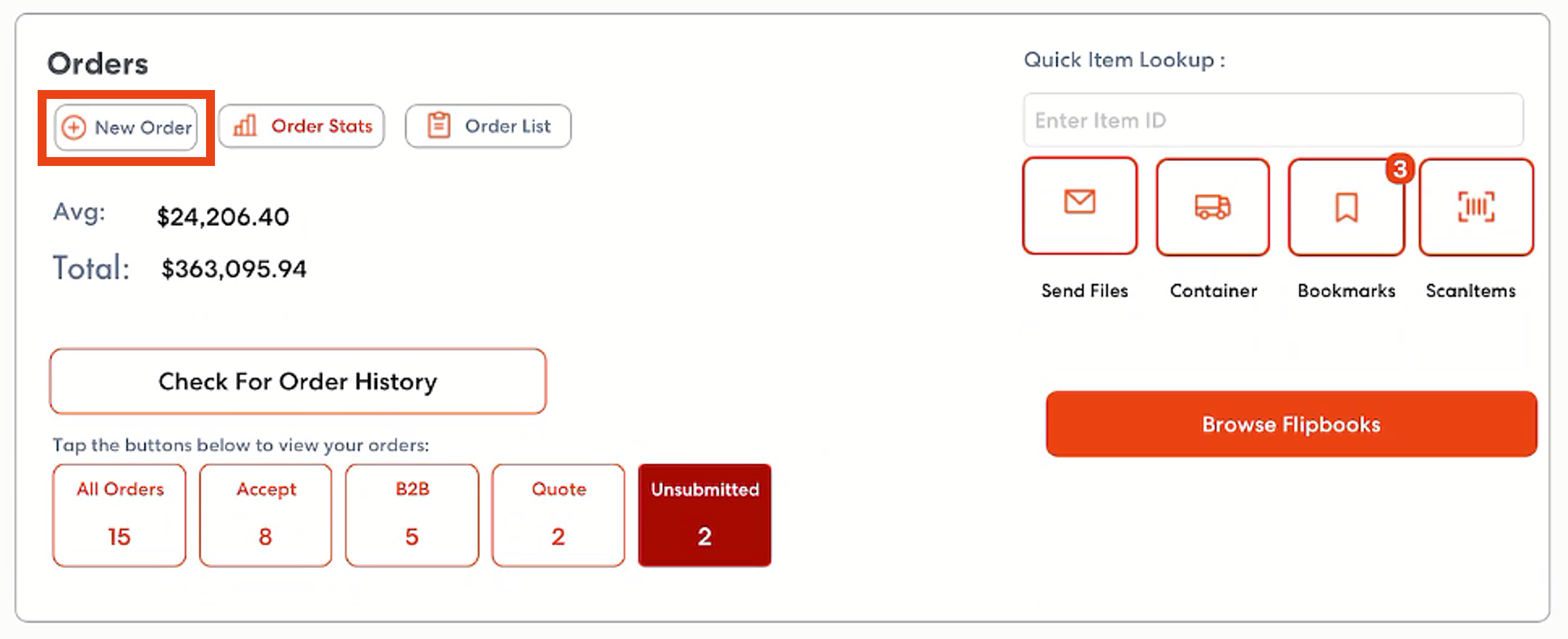
Task: Focus the Enter Item ID field
Action: click(x=1273, y=120)
